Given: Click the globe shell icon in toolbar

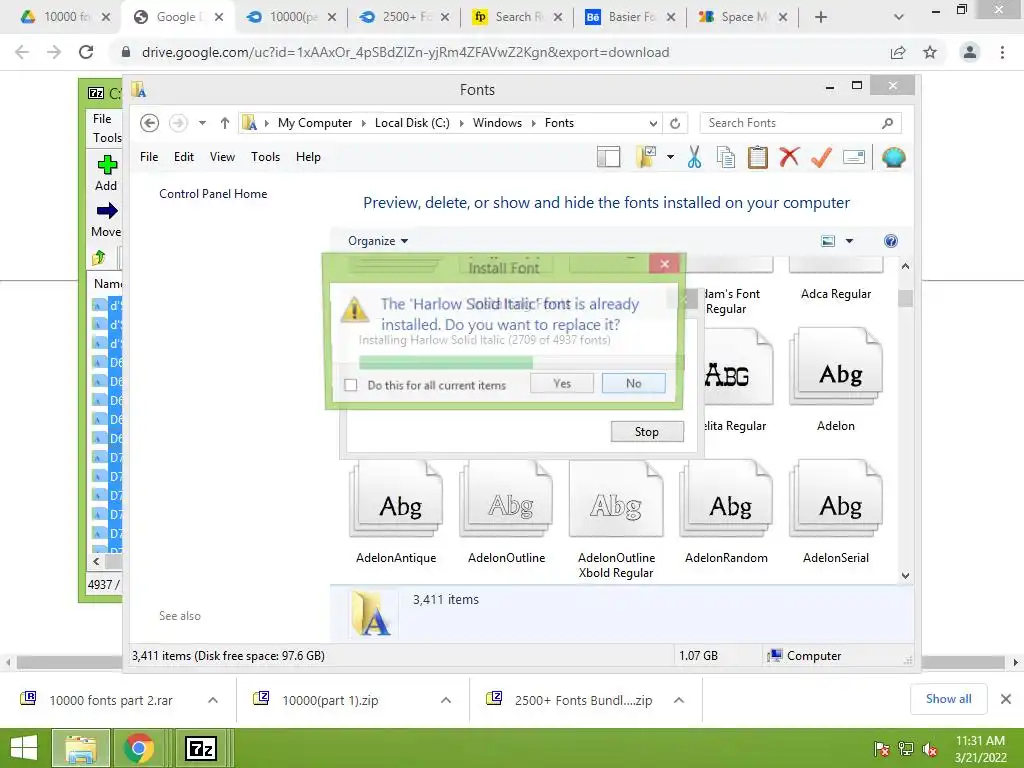Looking at the screenshot, I should 893,157.
